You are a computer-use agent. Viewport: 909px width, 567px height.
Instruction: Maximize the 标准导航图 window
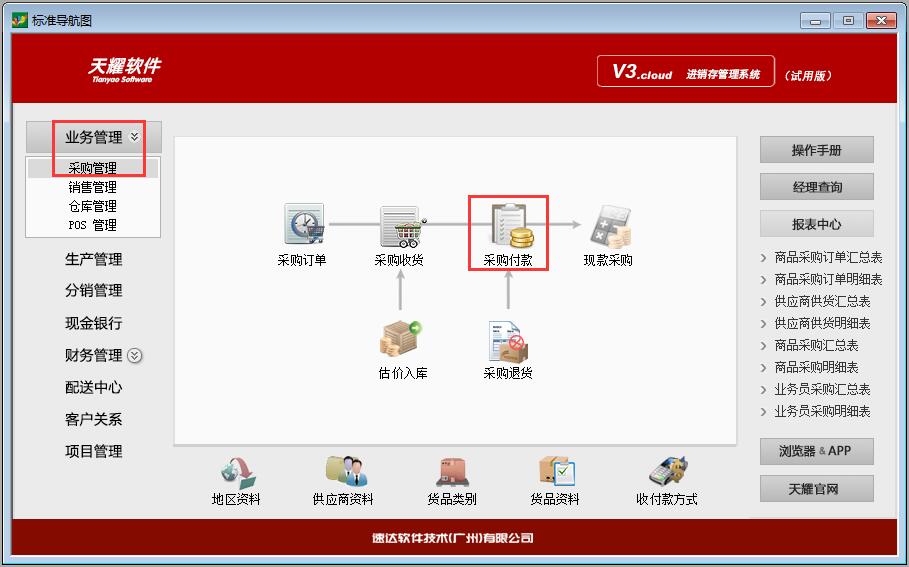coord(848,21)
